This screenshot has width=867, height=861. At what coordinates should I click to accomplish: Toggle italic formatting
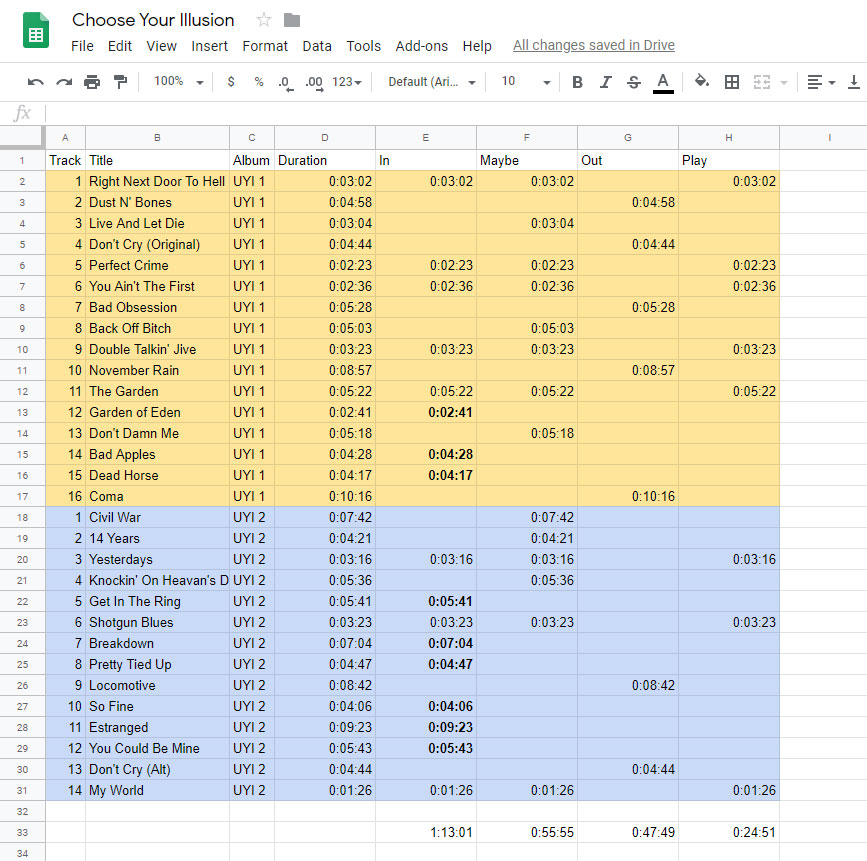[605, 82]
